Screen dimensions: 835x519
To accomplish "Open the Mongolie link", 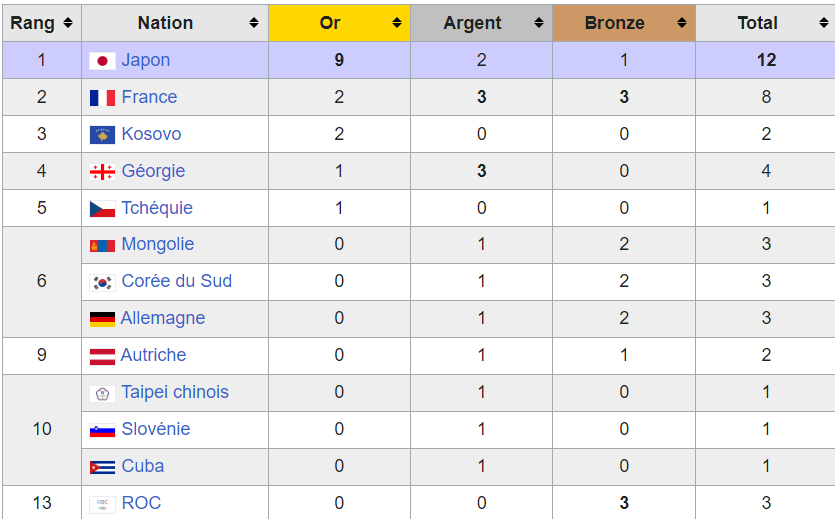I will pyautogui.click(x=158, y=244).
